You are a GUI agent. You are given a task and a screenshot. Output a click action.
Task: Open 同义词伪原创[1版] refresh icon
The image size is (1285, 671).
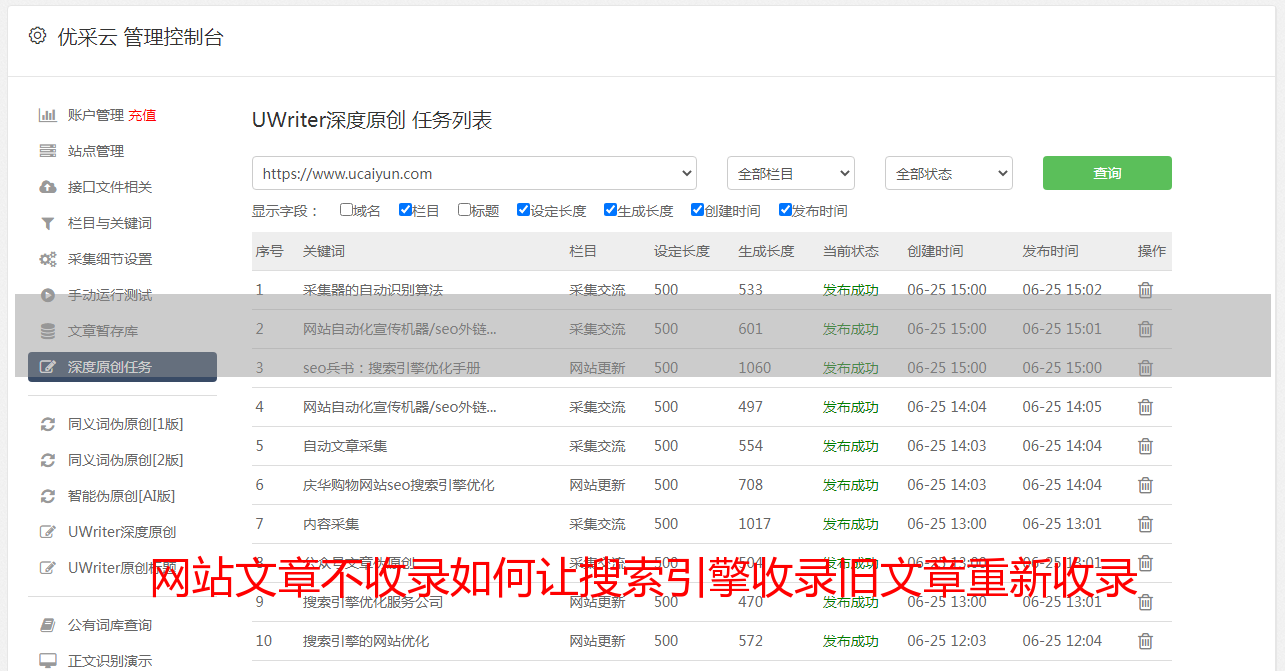[47, 424]
